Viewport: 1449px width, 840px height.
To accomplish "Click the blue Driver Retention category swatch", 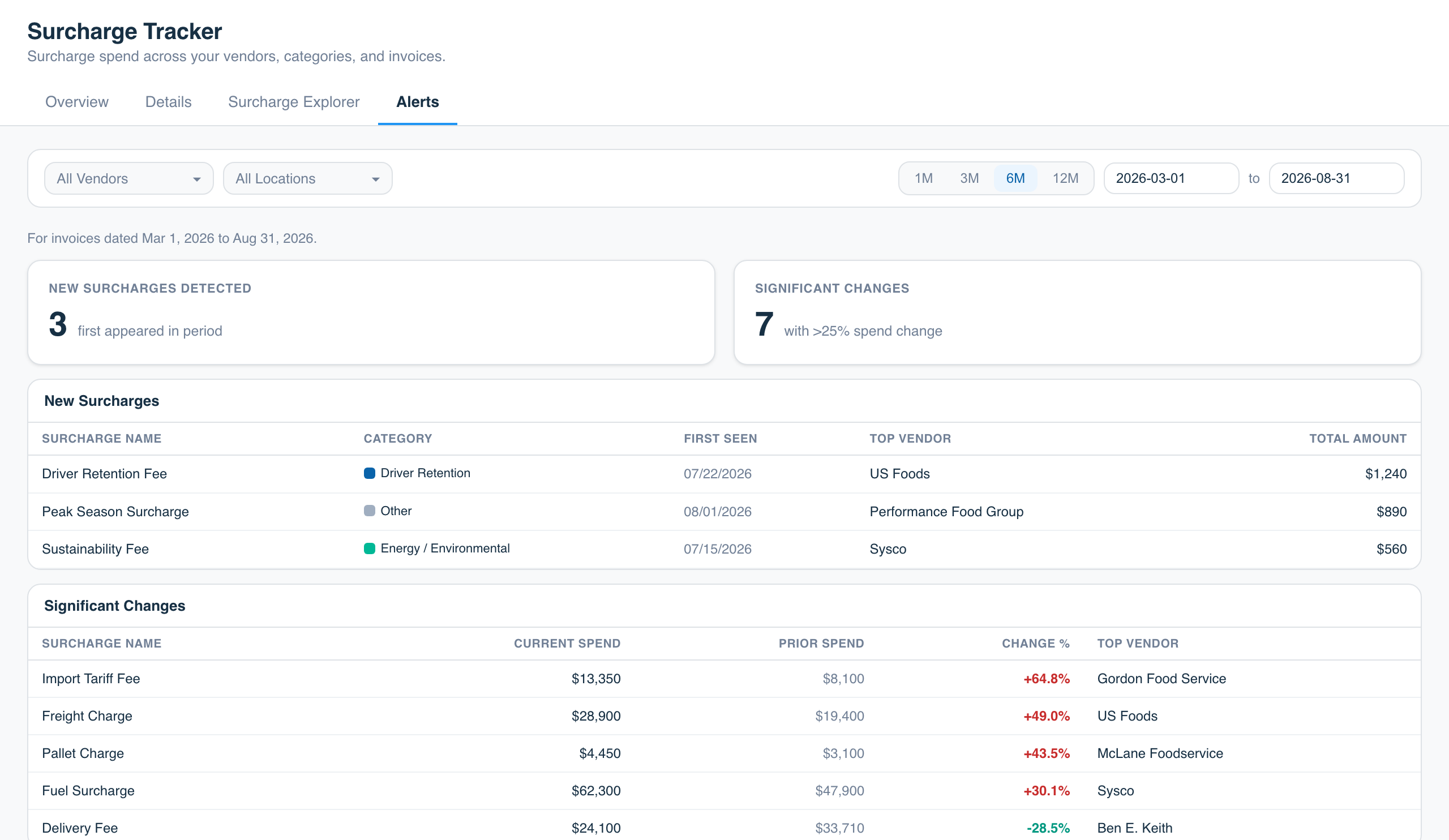I will click(x=370, y=473).
